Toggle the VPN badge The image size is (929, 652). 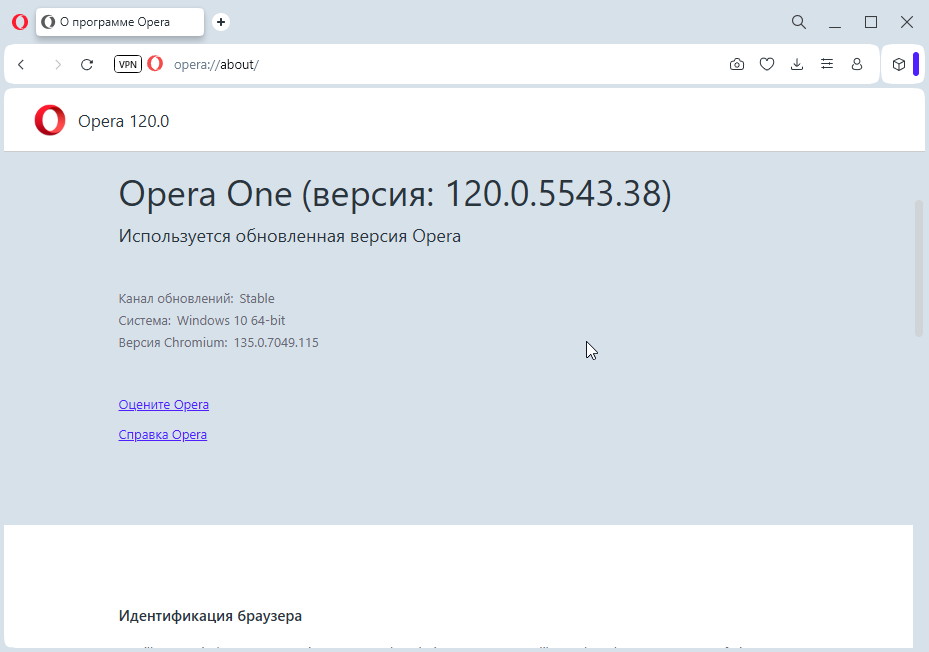(128, 64)
